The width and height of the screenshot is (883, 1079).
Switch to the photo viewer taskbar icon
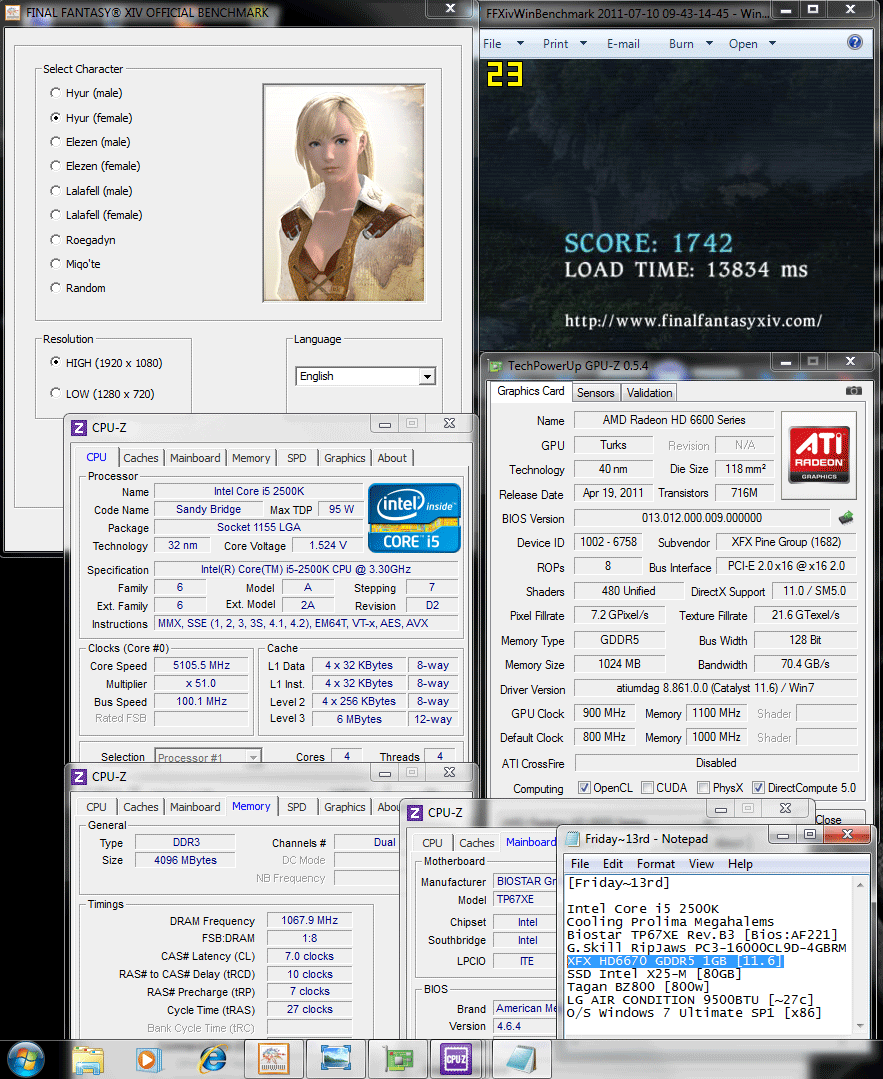pos(336,1059)
